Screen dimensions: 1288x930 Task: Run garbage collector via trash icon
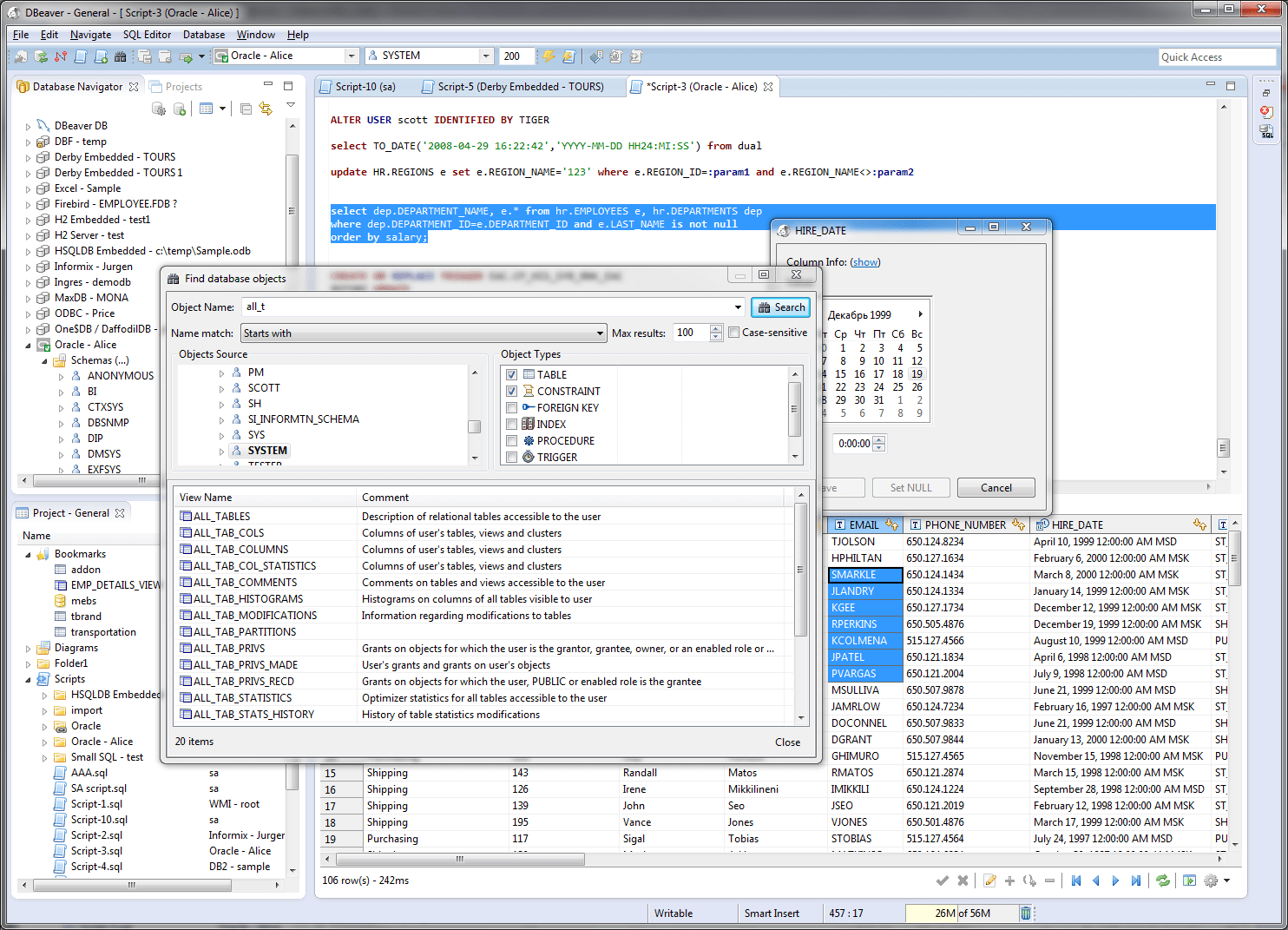coord(1025,913)
